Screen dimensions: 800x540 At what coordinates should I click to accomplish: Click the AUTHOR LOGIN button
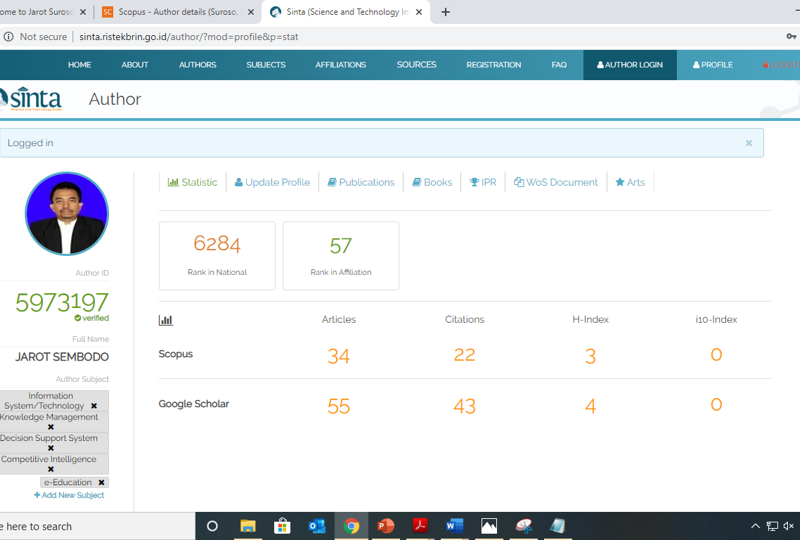pyautogui.click(x=630, y=65)
